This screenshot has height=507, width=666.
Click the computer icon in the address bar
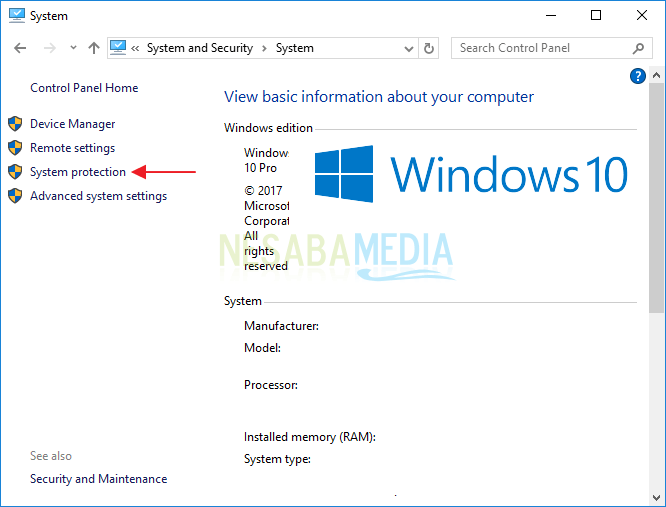[x=118, y=48]
